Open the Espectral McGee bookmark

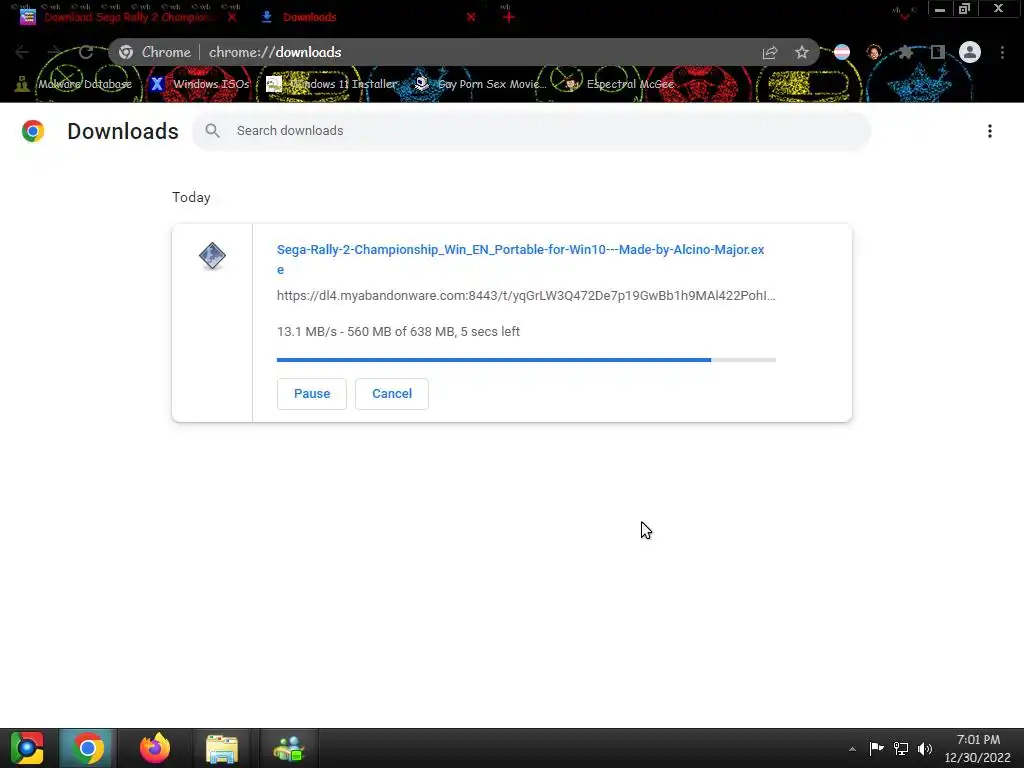coord(618,84)
